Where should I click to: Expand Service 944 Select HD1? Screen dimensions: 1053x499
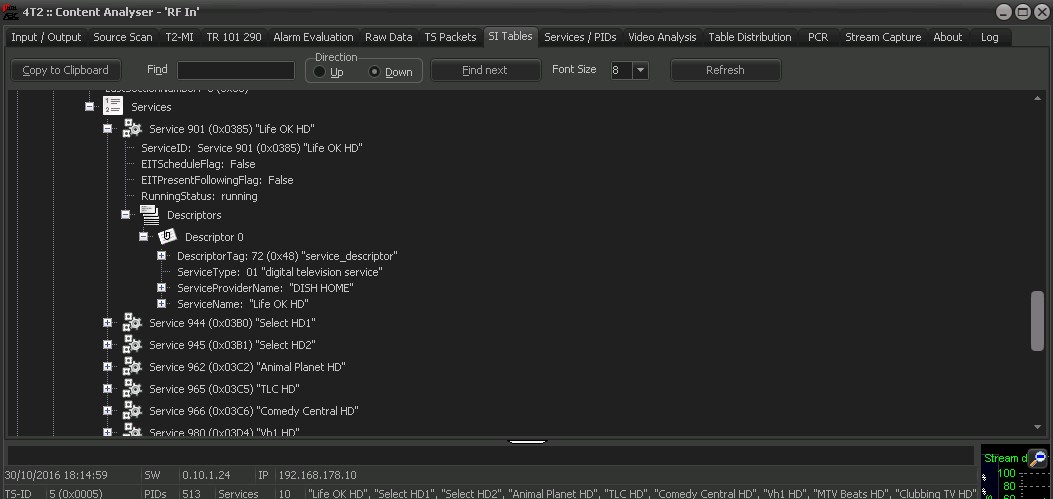[x=107, y=323]
